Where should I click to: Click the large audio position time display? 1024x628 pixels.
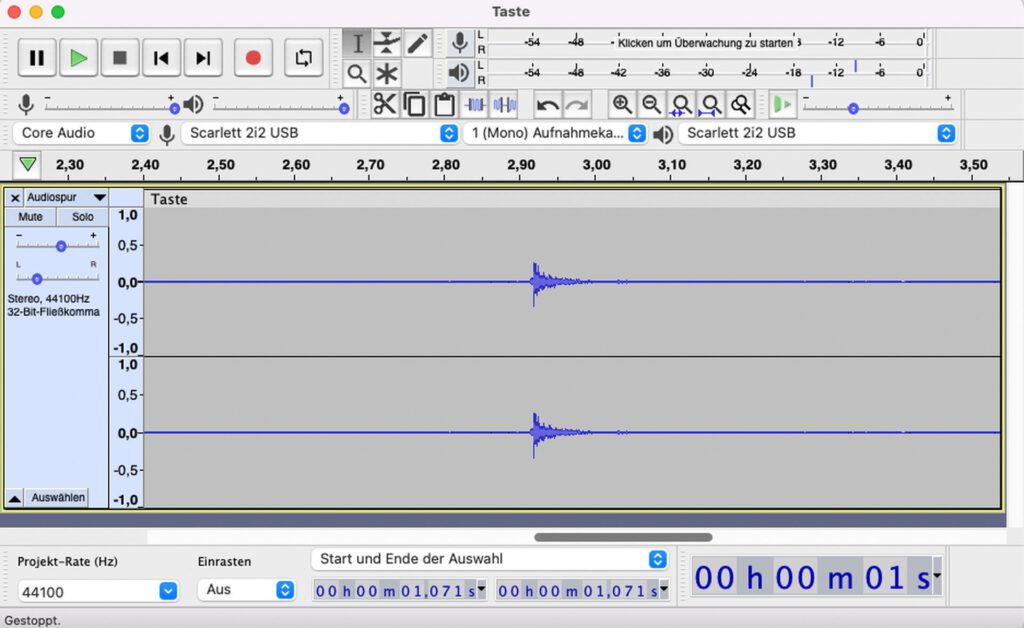point(812,577)
